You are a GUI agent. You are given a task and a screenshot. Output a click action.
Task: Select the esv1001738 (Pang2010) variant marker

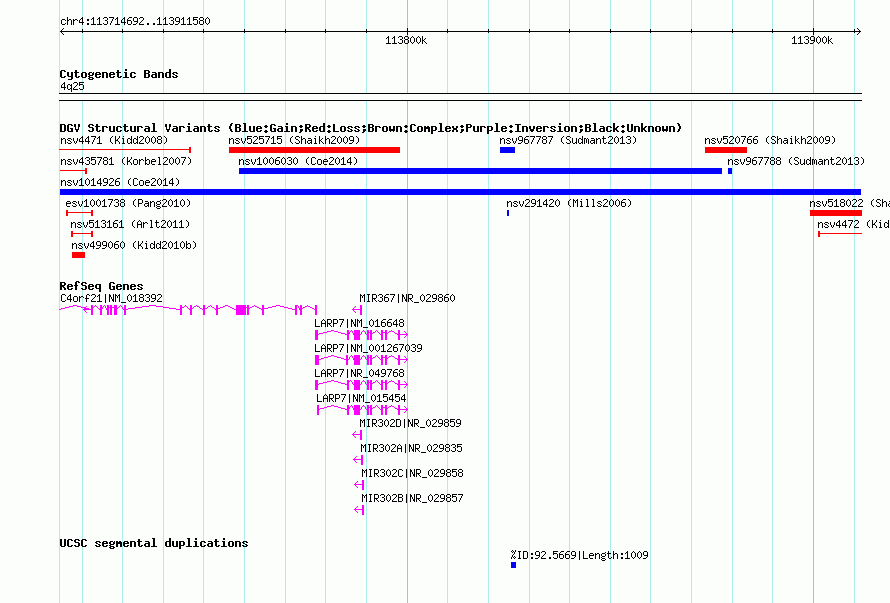79,213
